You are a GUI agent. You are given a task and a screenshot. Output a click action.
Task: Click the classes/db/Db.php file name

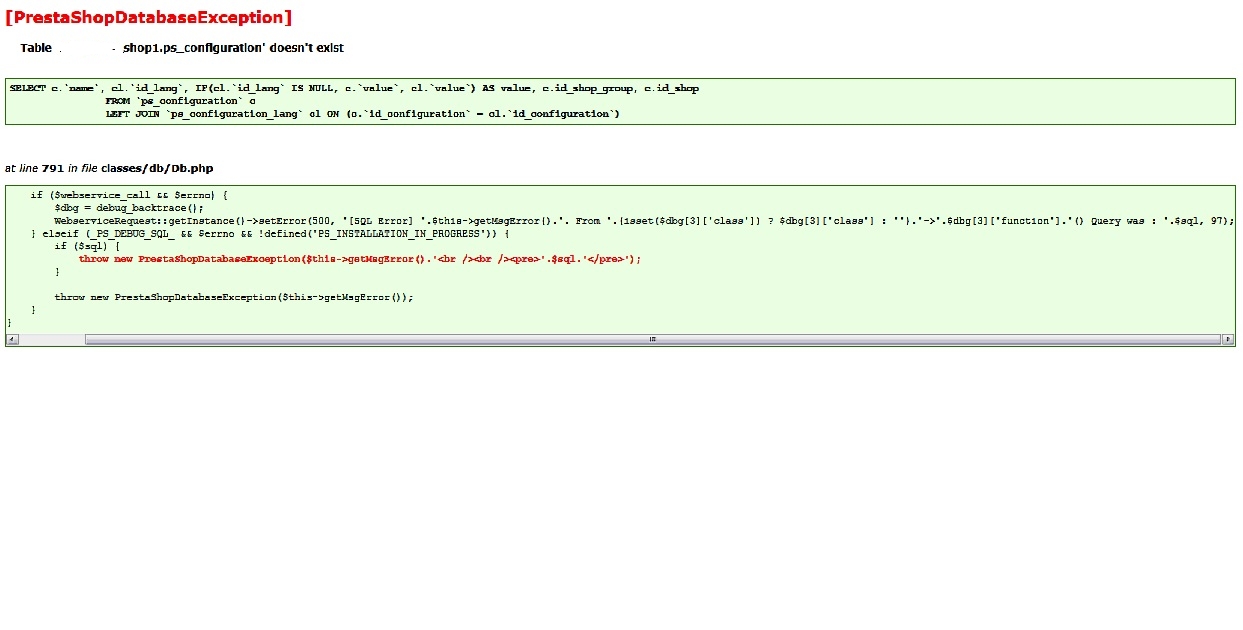(x=157, y=168)
